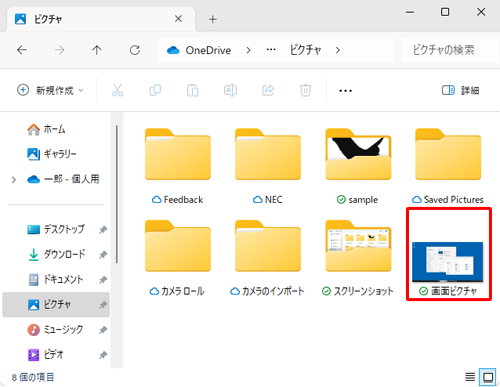The width and height of the screenshot is (500, 387).
Task: Click the Copy icon in toolbar
Action: point(155,90)
